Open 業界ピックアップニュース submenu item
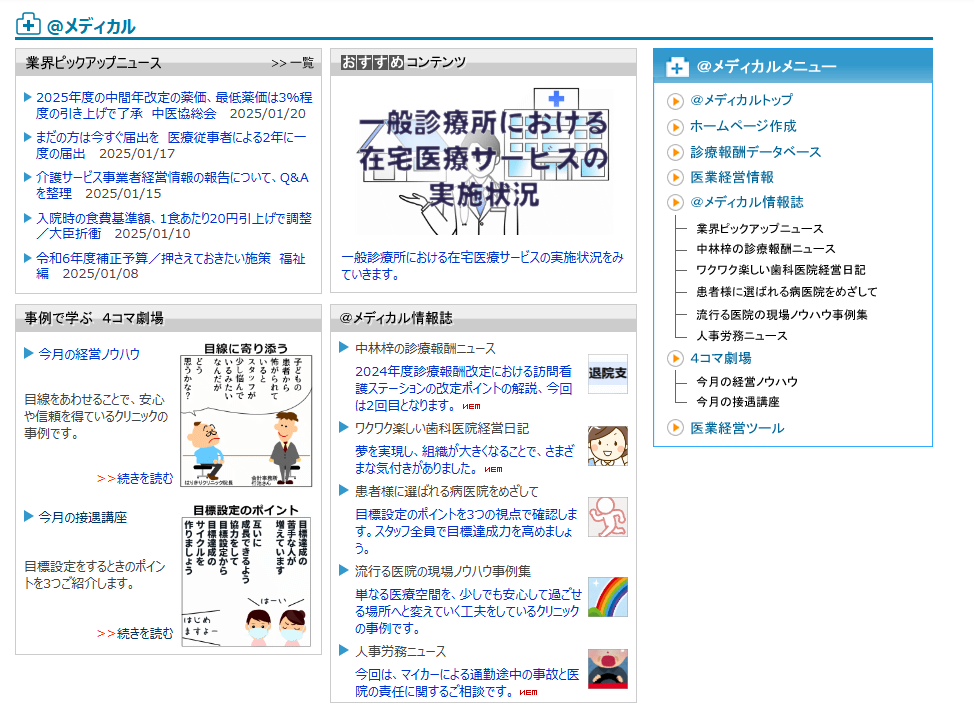The height and width of the screenshot is (723, 974). 760,229
